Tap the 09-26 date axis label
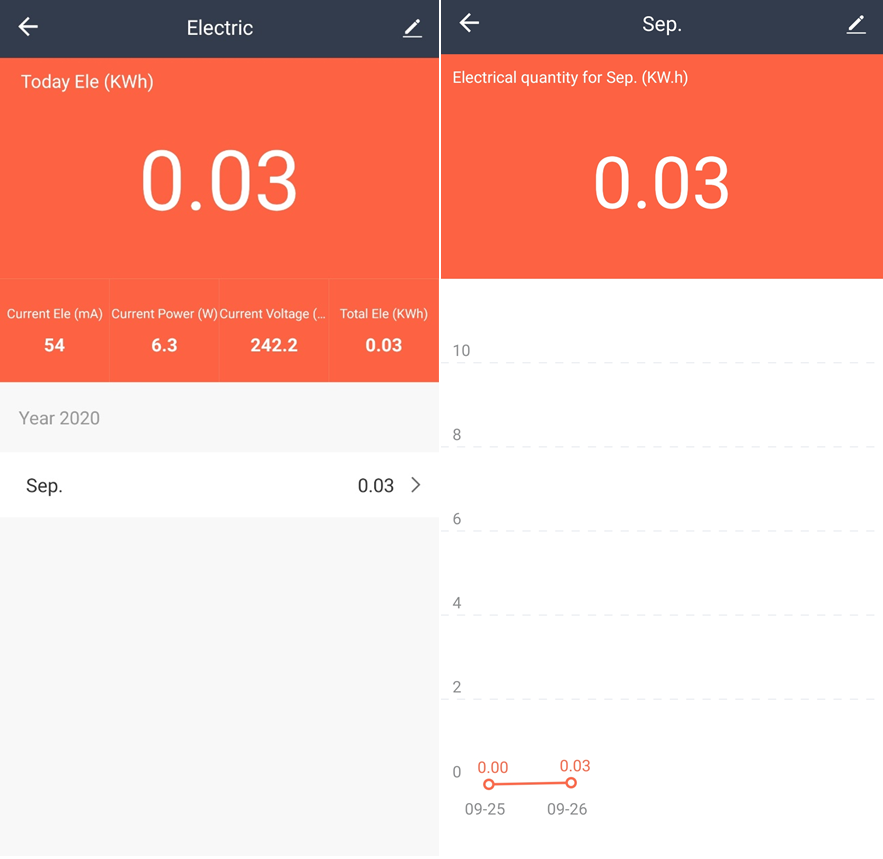The width and height of the screenshot is (883, 859). click(567, 809)
